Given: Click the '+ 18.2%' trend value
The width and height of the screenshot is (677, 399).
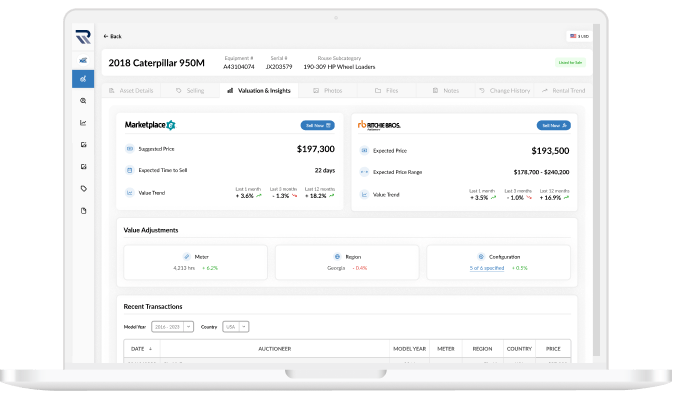Looking at the screenshot, I should coord(316,196).
